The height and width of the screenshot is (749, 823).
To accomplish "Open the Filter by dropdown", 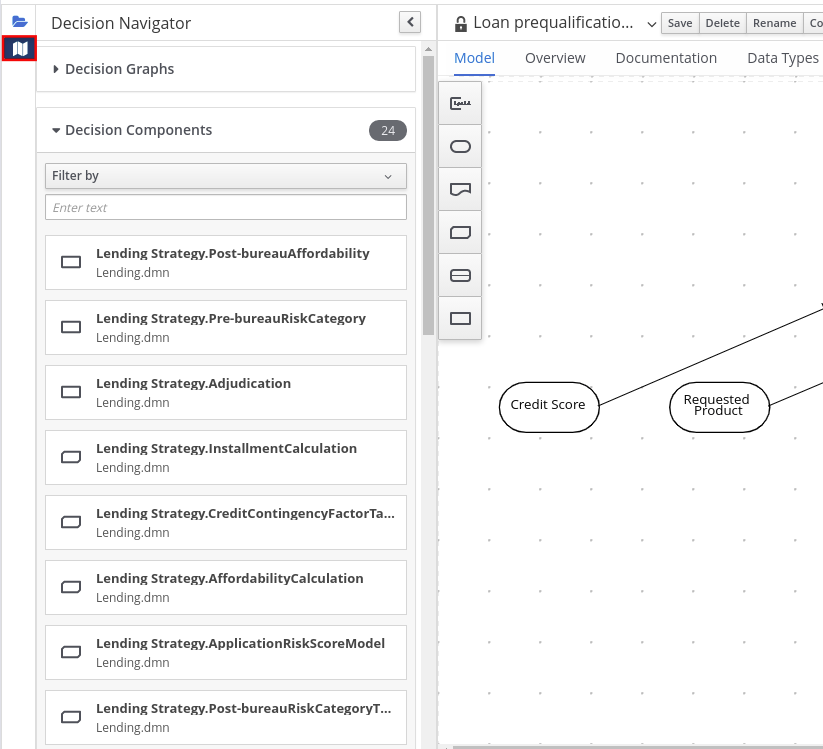I will click(225, 176).
